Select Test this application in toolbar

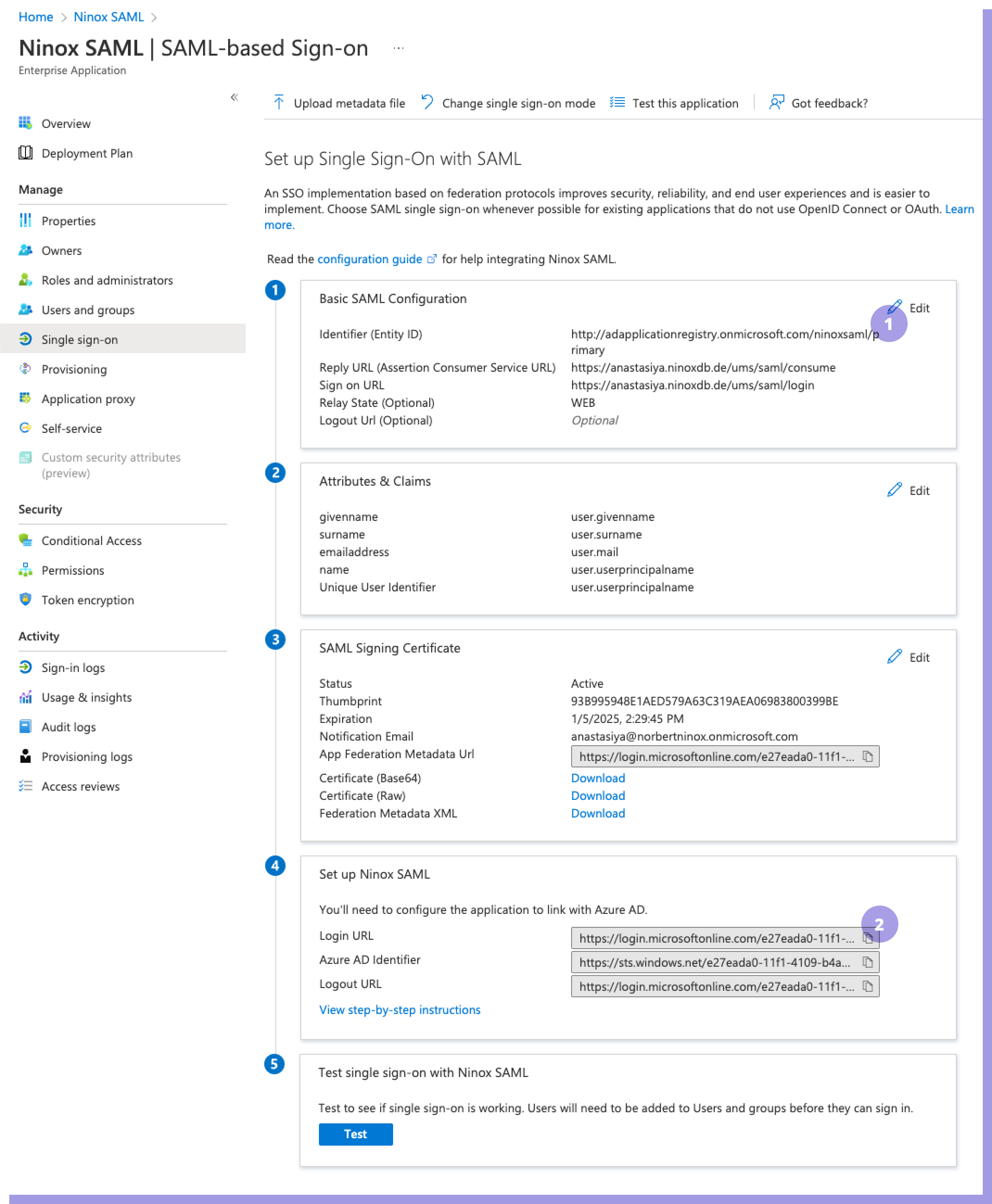click(674, 103)
